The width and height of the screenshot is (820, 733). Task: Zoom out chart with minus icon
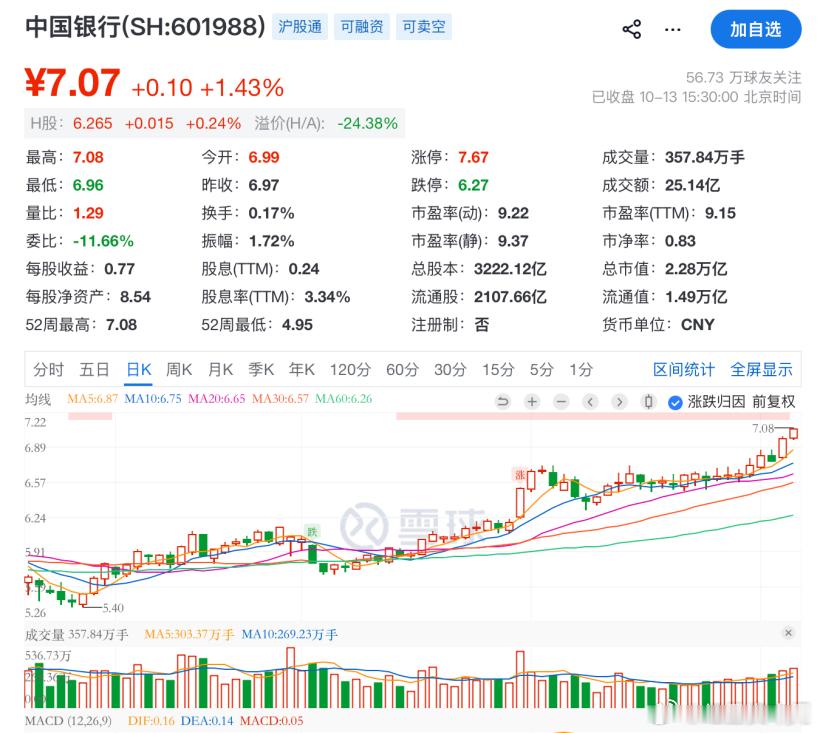click(x=561, y=402)
